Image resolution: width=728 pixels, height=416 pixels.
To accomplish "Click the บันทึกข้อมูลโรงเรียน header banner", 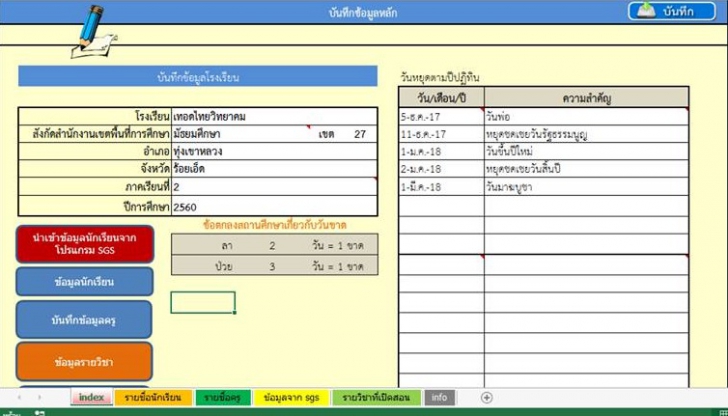I will (x=198, y=77).
